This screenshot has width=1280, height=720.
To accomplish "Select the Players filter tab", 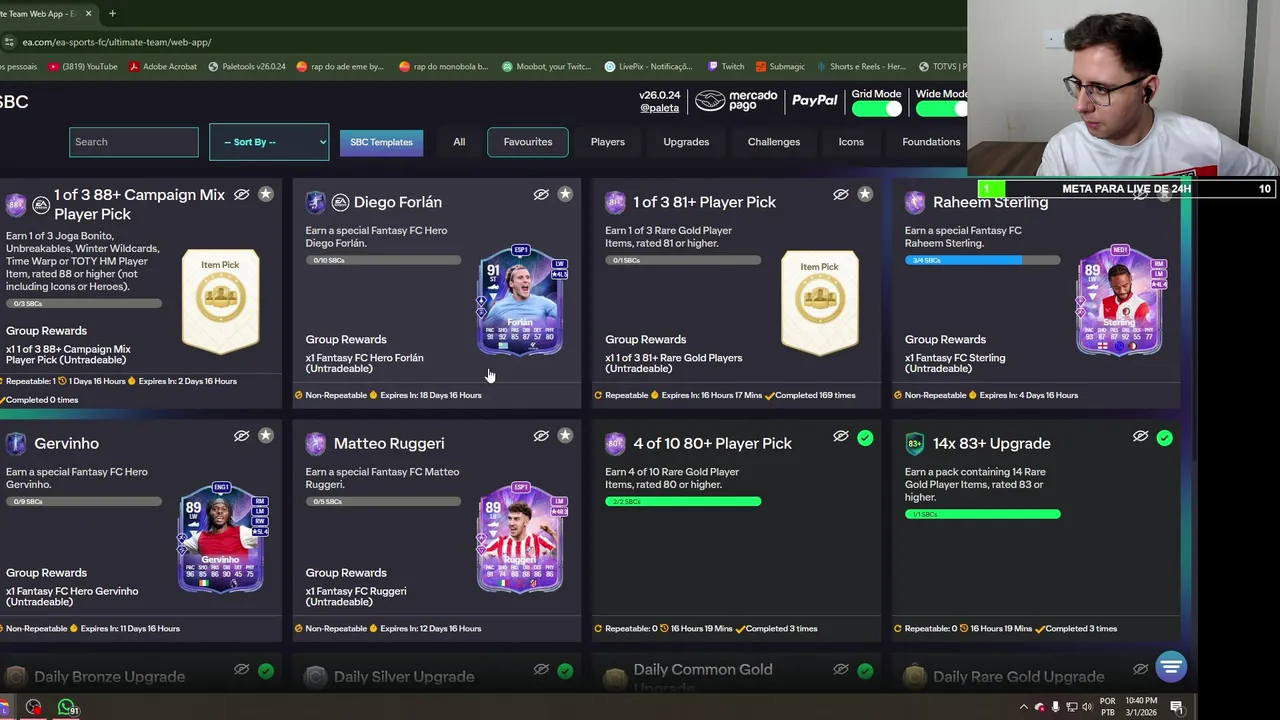I will 607,142.
